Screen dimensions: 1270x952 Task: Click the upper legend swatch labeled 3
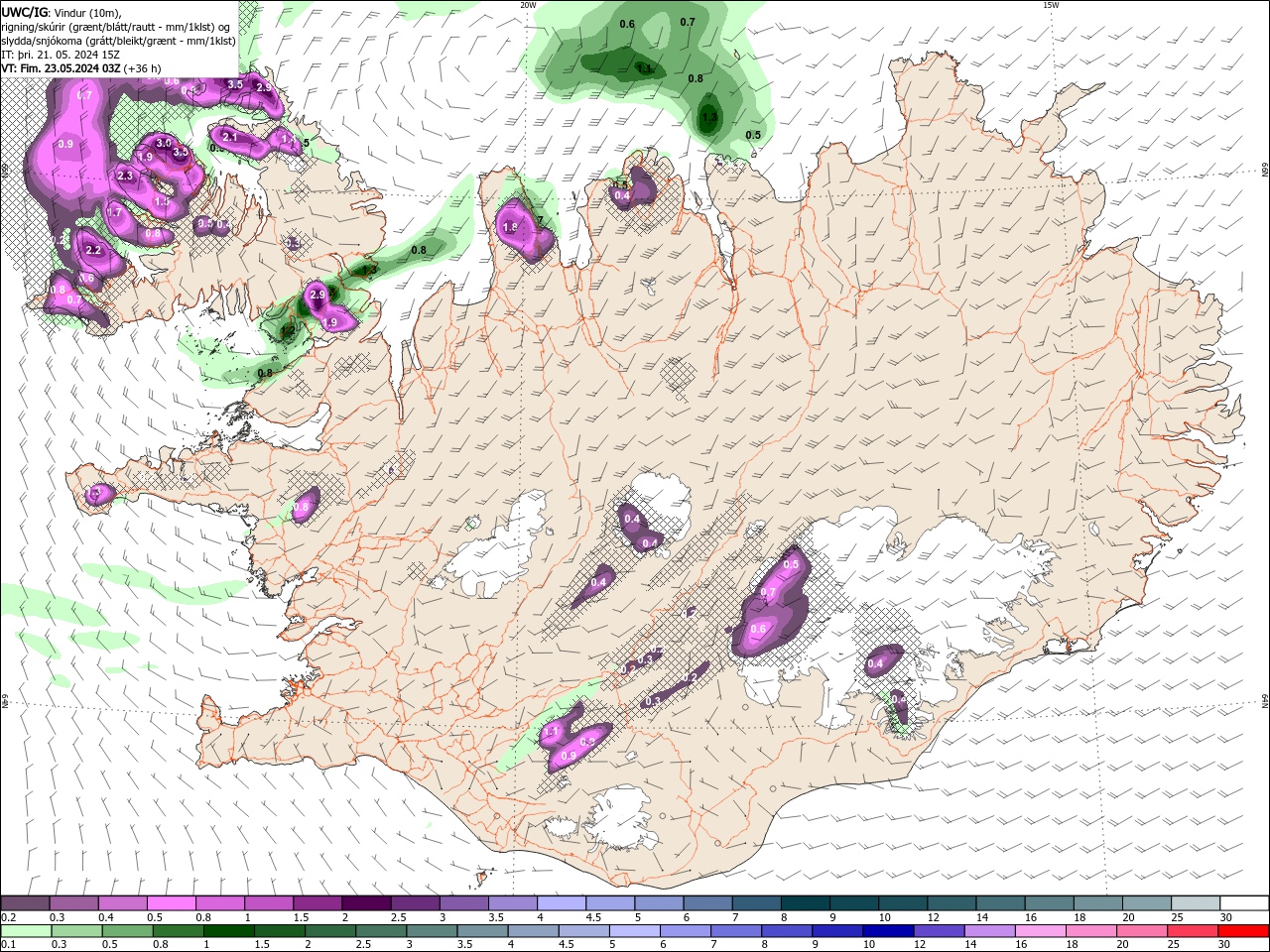462,903
